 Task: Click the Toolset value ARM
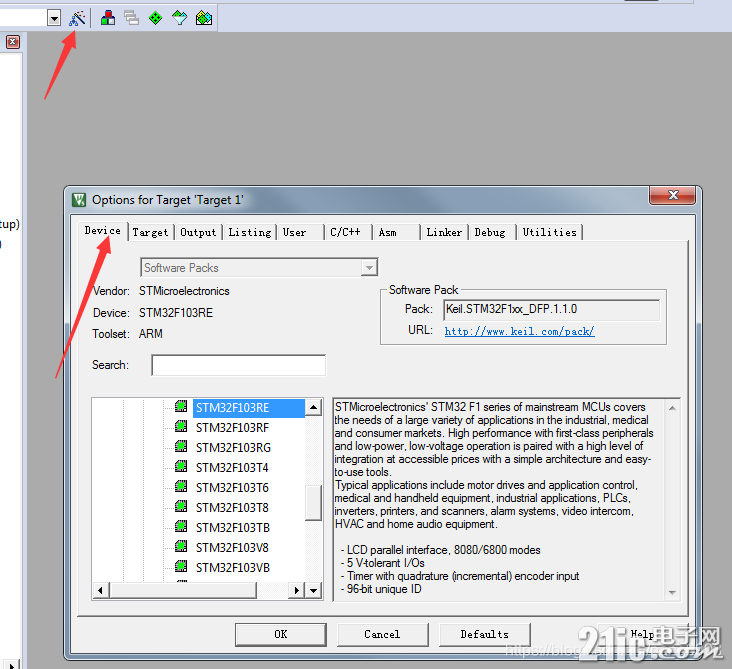pos(151,334)
